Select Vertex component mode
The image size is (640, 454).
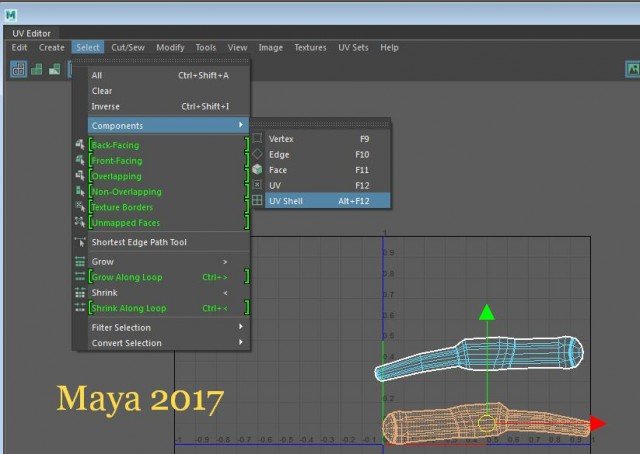click(x=328, y=139)
